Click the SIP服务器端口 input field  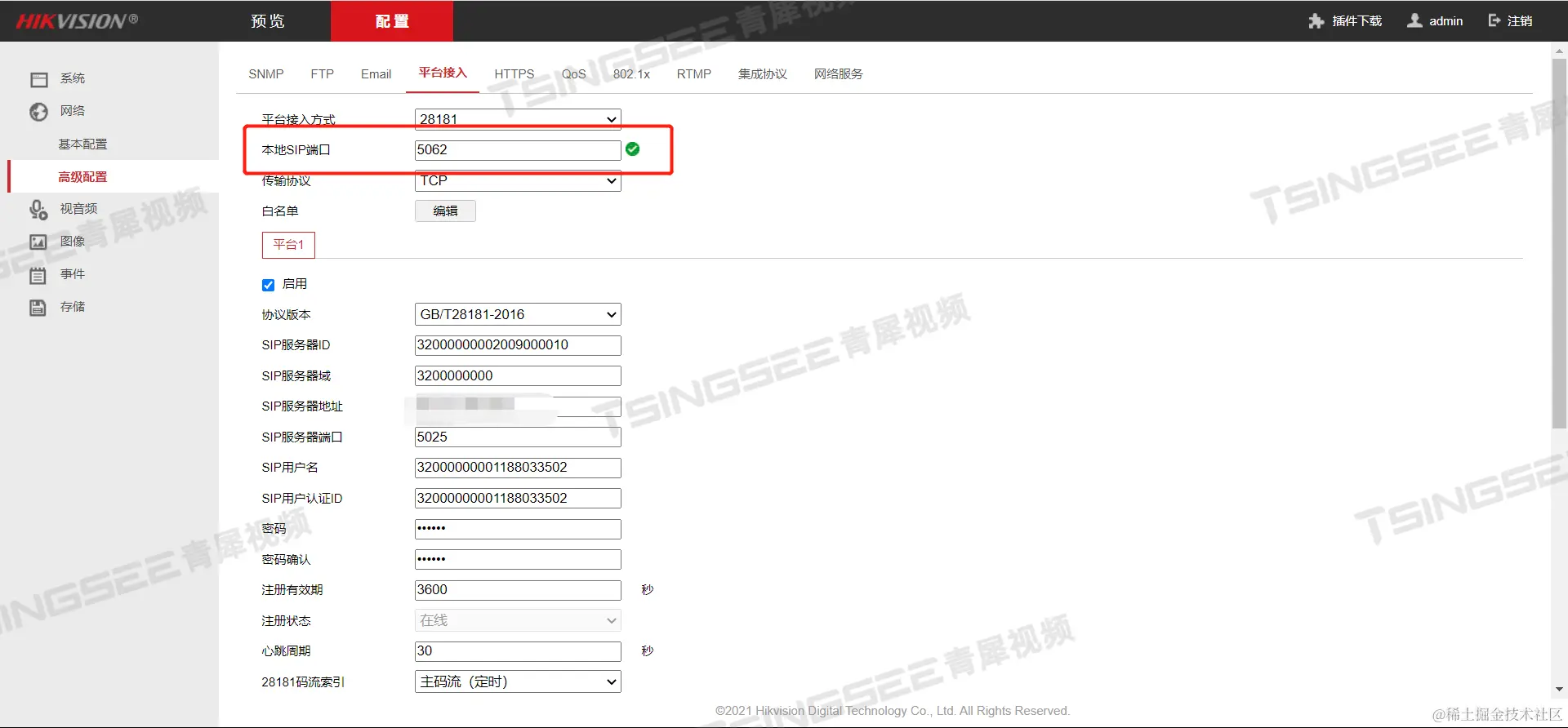tap(518, 437)
